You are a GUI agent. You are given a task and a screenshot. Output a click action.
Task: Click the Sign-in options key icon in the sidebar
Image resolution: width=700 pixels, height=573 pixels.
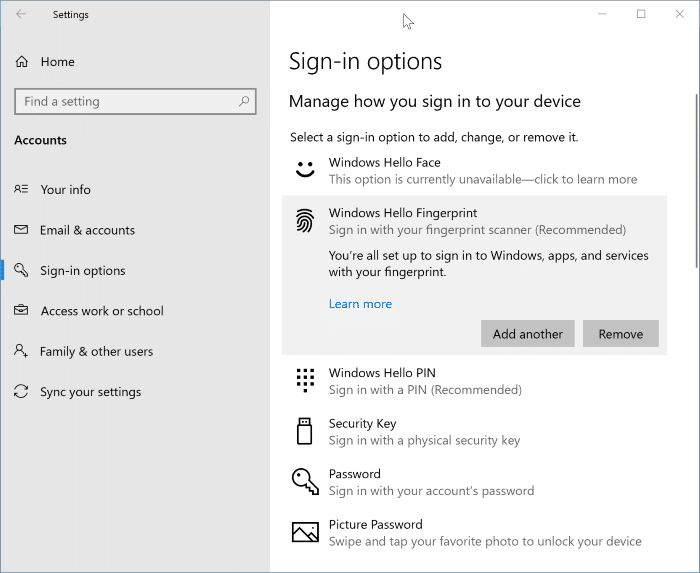[x=21, y=270]
